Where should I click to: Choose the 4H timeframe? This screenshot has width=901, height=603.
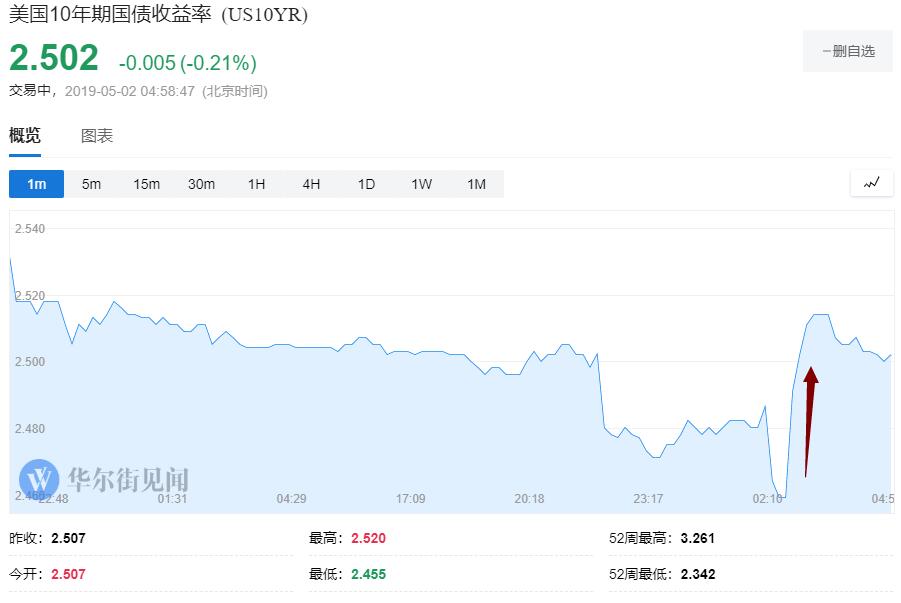pyautogui.click(x=311, y=184)
